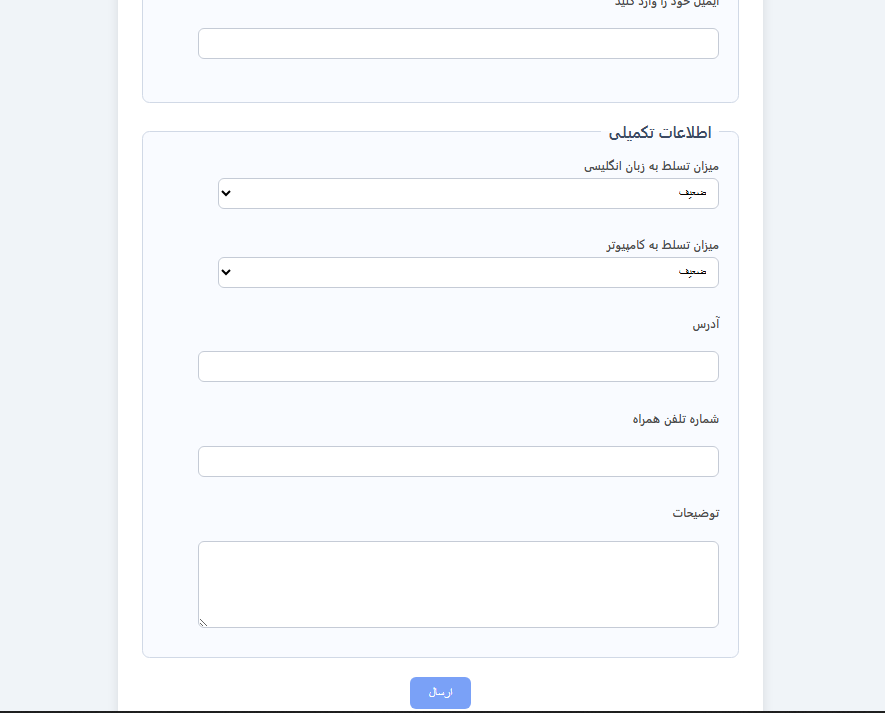Click the chevron arrow on the computer level select
This screenshot has height=713, width=885.
tap(225, 272)
